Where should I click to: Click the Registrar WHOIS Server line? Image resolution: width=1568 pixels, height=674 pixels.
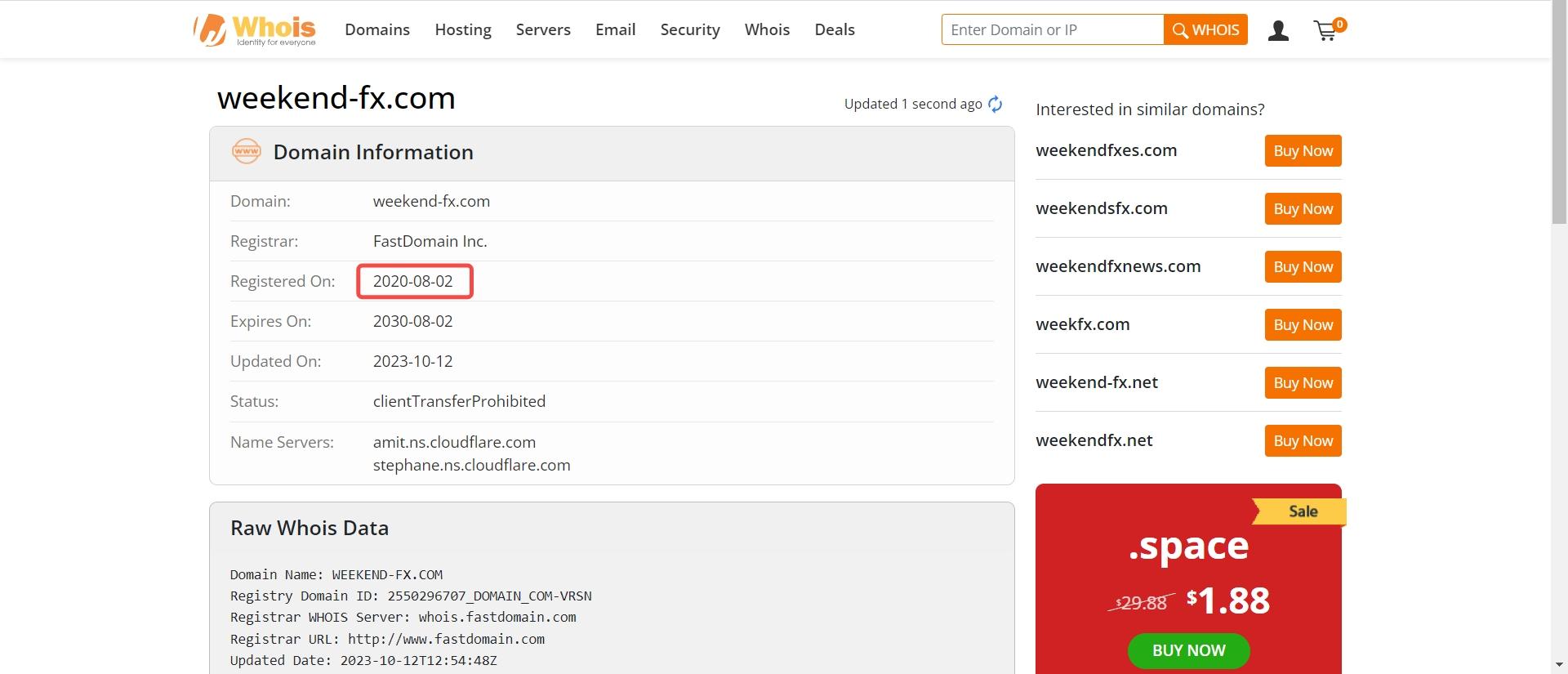tap(403, 617)
